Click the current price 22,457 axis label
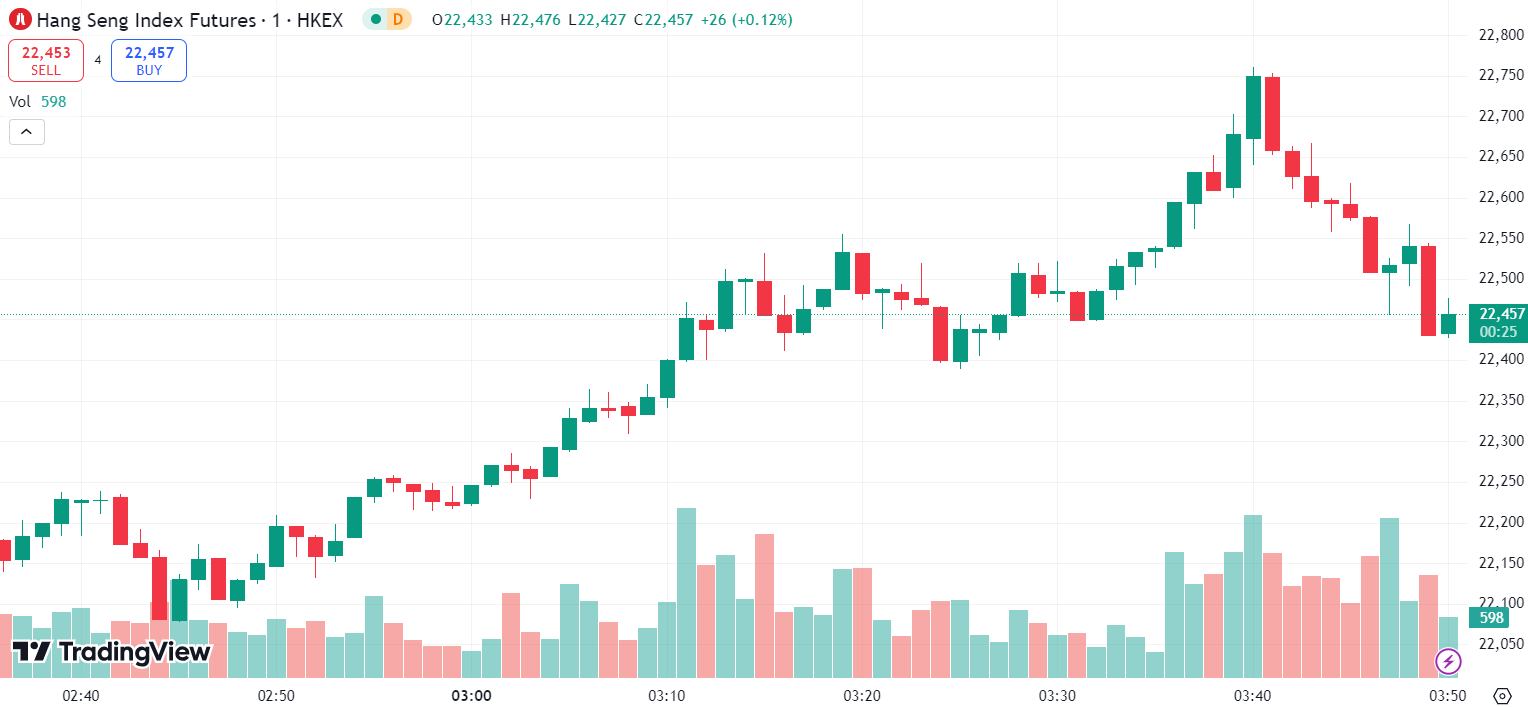The height and width of the screenshot is (707, 1528). point(1497,314)
